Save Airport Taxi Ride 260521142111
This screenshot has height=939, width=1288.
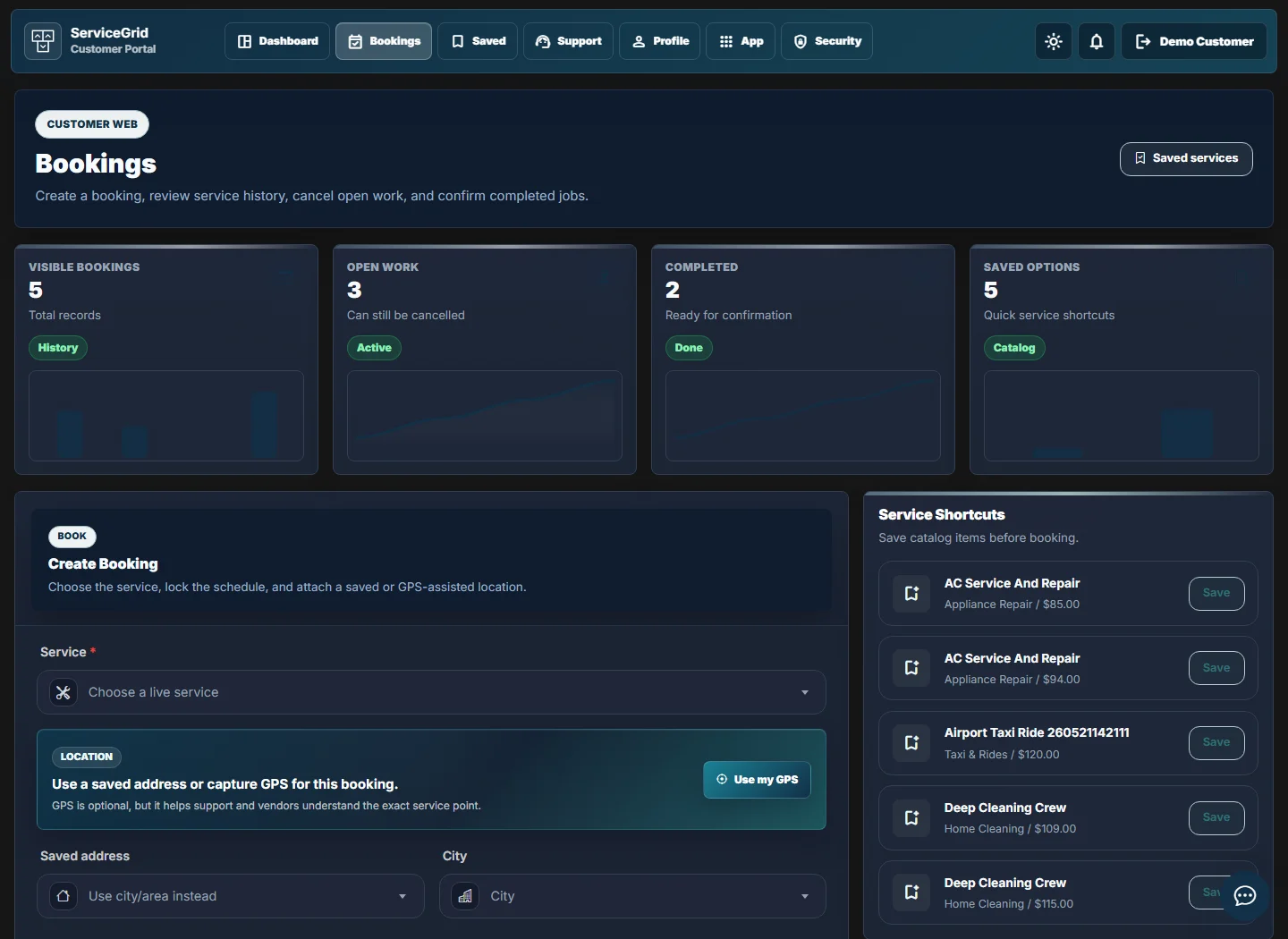[x=1216, y=742]
